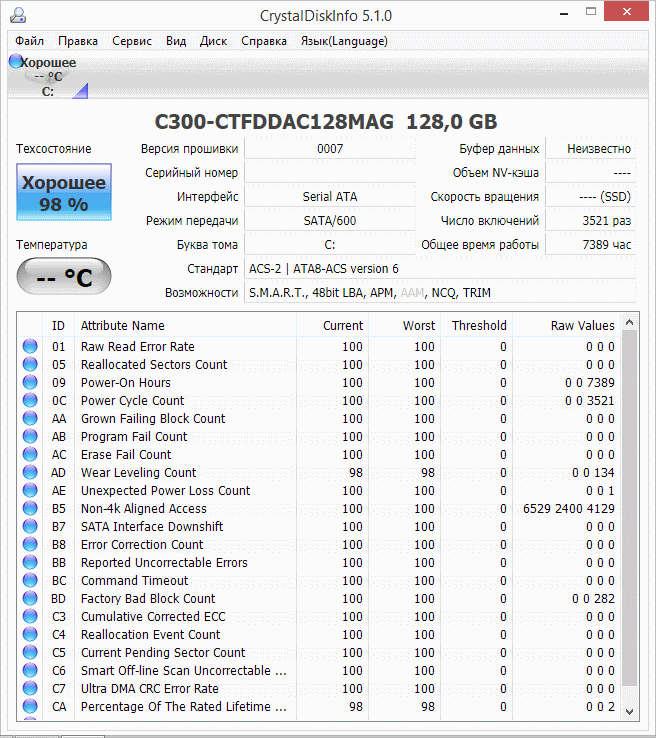Click the Wear Leveling Count attribute name
Screen dimensions: 656x738
pos(138,472)
